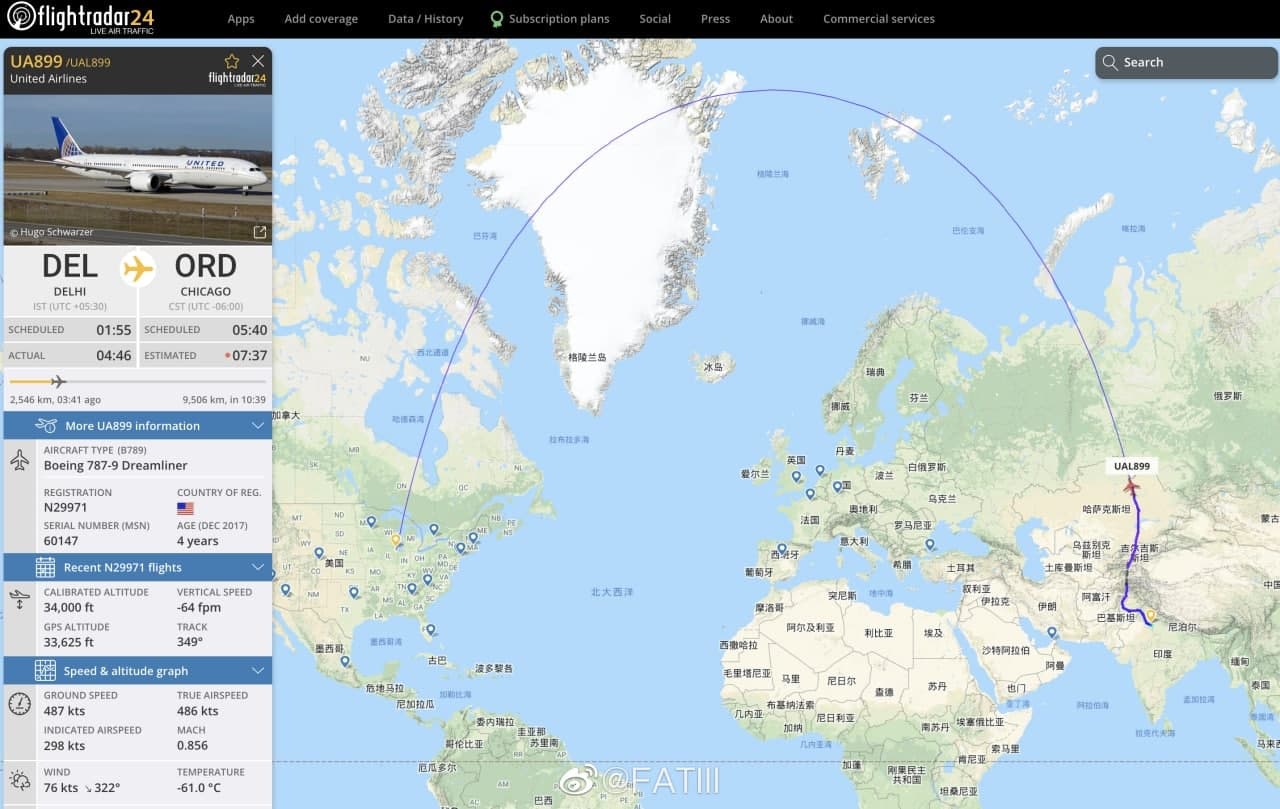Click the /UAL899 callsign text

tap(88, 62)
